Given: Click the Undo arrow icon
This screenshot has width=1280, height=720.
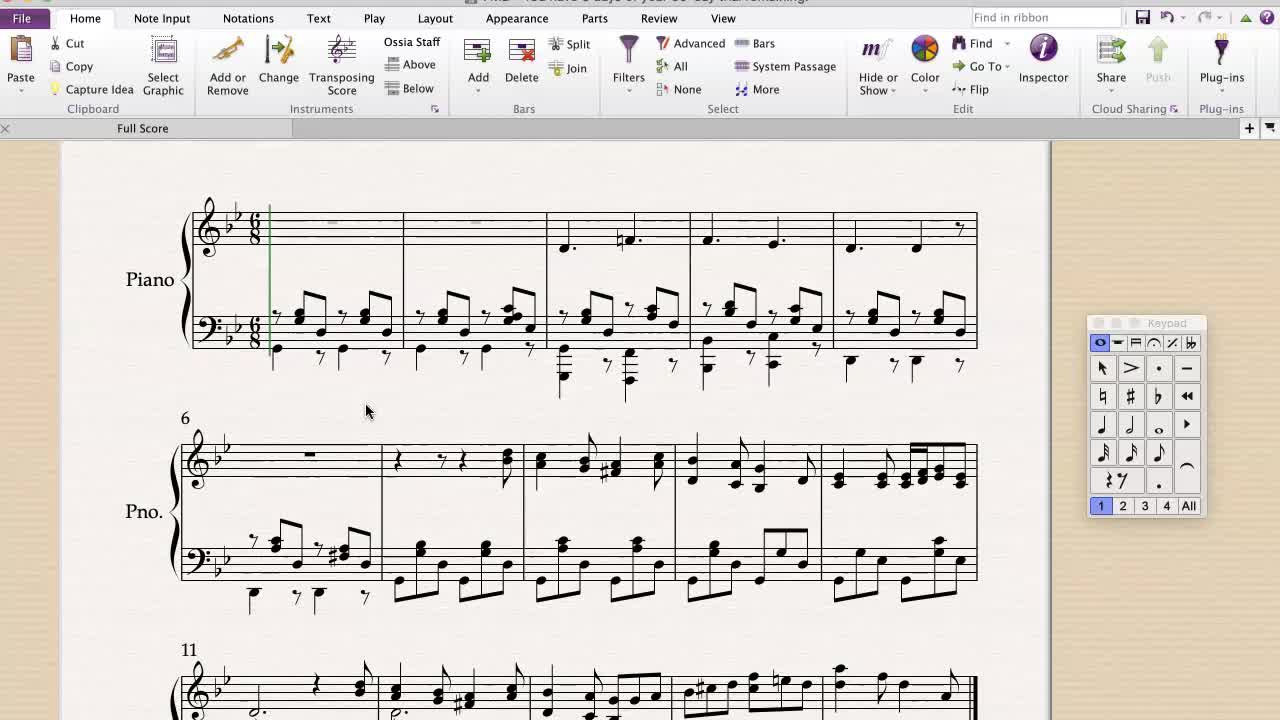Looking at the screenshot, I should (x=1166, y=17).
